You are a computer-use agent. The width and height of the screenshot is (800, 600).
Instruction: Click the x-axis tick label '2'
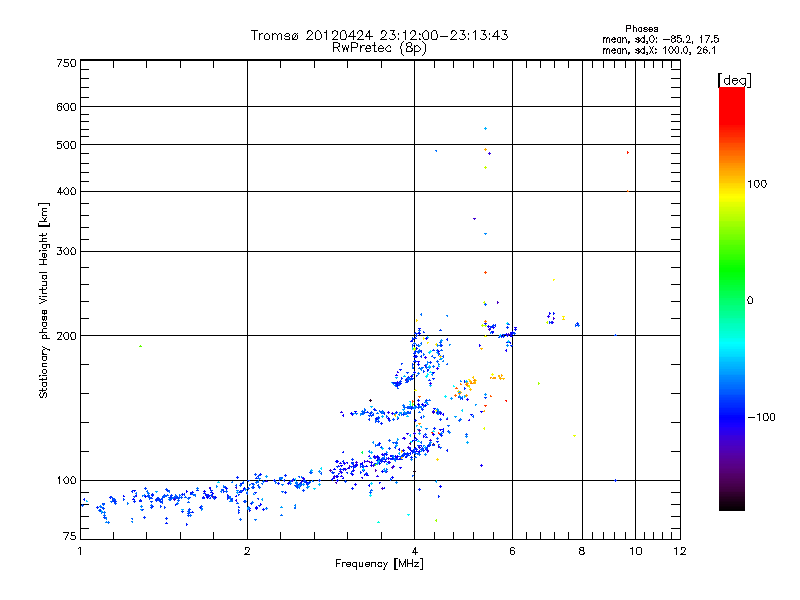click(x=247, y=551)
